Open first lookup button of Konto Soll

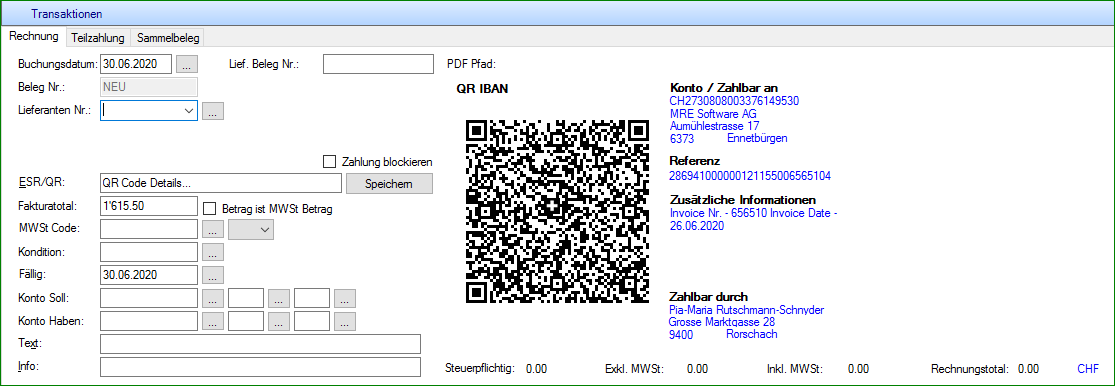213,299
